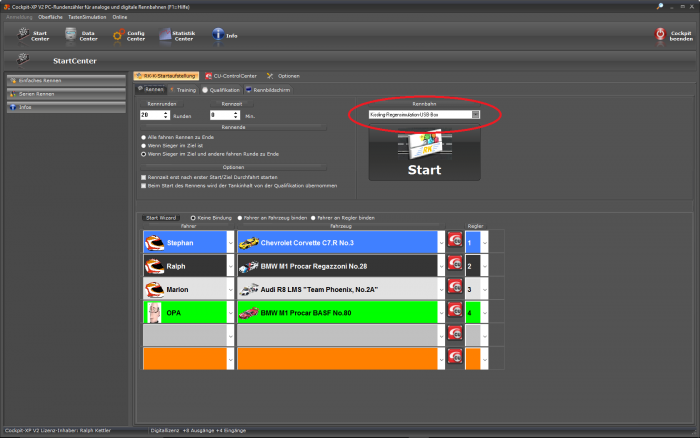Click the red controller icon in OPA's row
The image size is (700, 438).
tap(455, 314)
